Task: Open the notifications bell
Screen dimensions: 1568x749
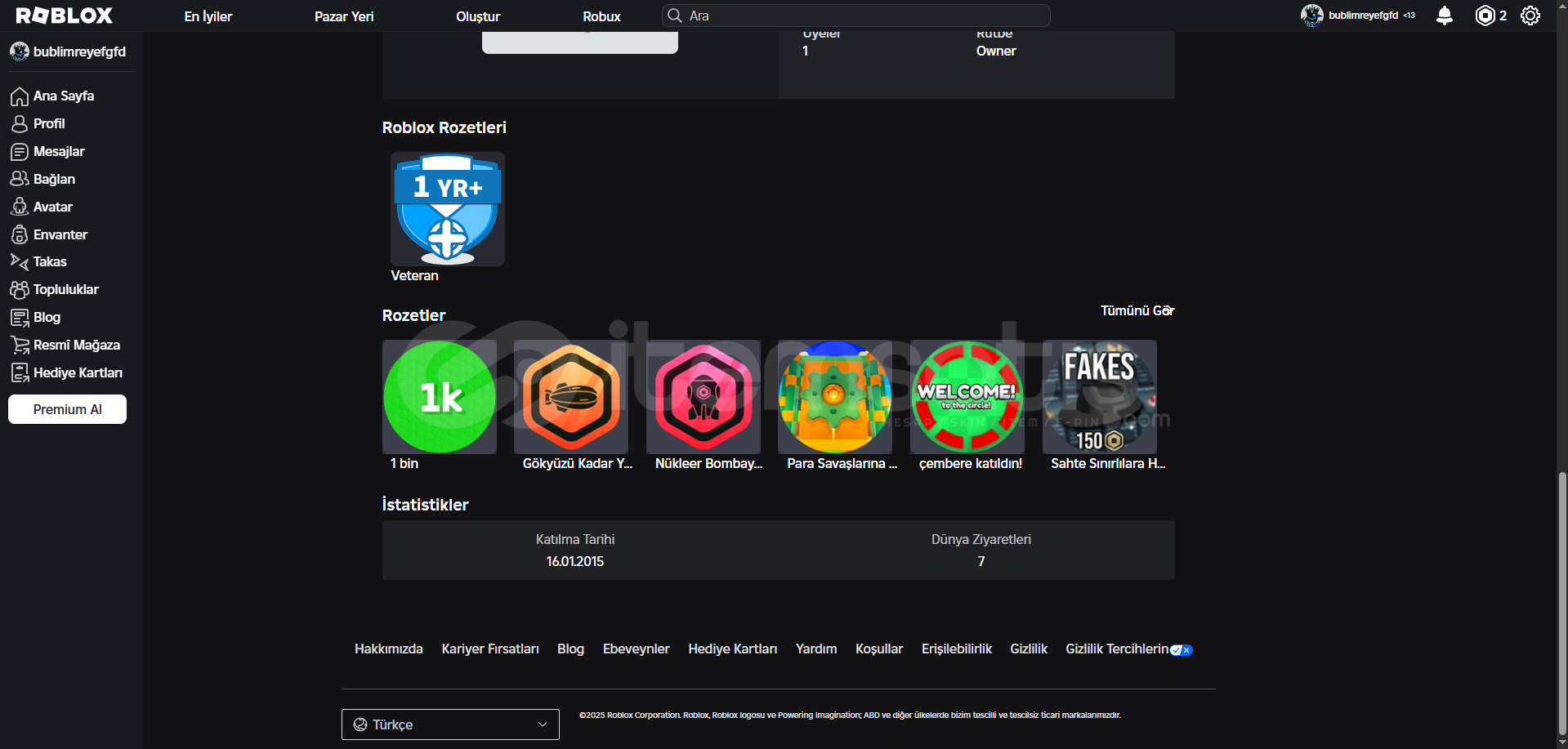Action: click(1445, 16)
